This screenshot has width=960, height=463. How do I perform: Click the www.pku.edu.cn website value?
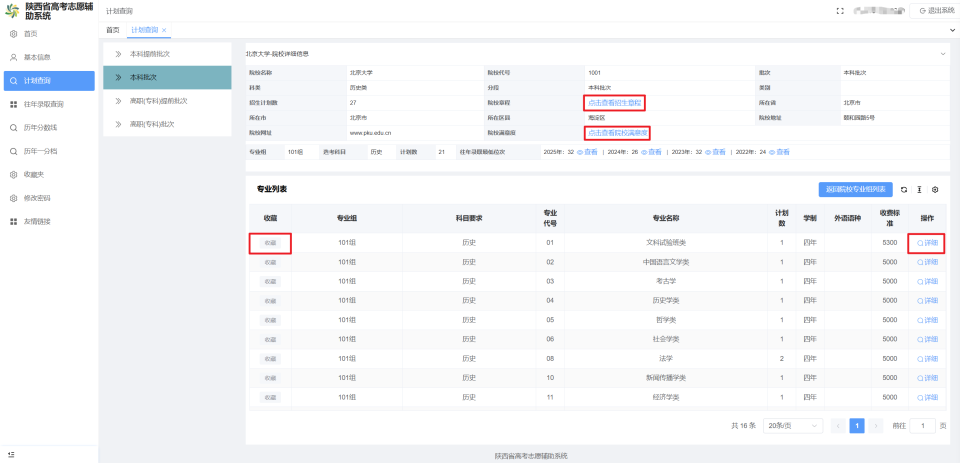370,133
